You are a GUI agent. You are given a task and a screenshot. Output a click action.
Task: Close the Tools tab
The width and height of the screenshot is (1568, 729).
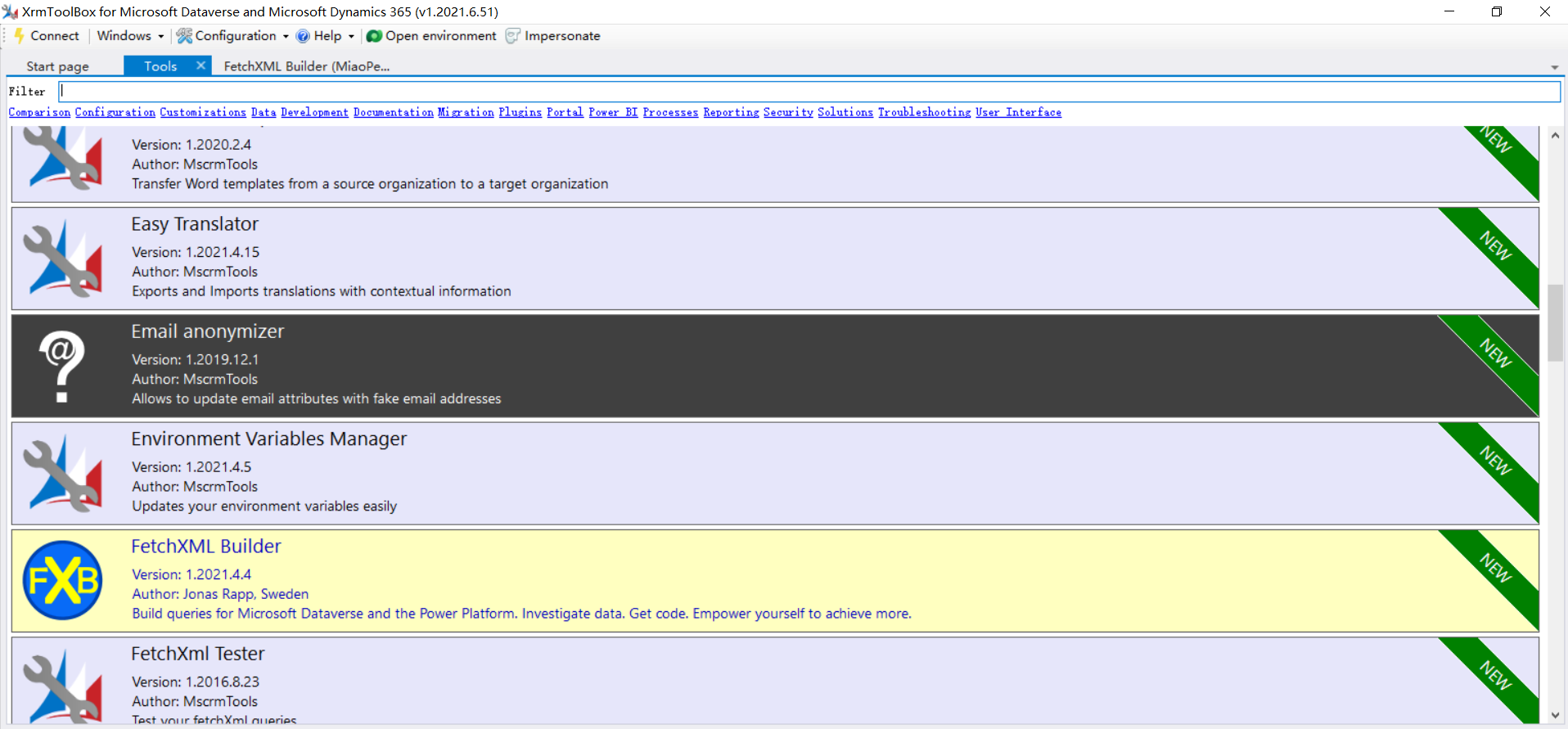pos(201,65)
